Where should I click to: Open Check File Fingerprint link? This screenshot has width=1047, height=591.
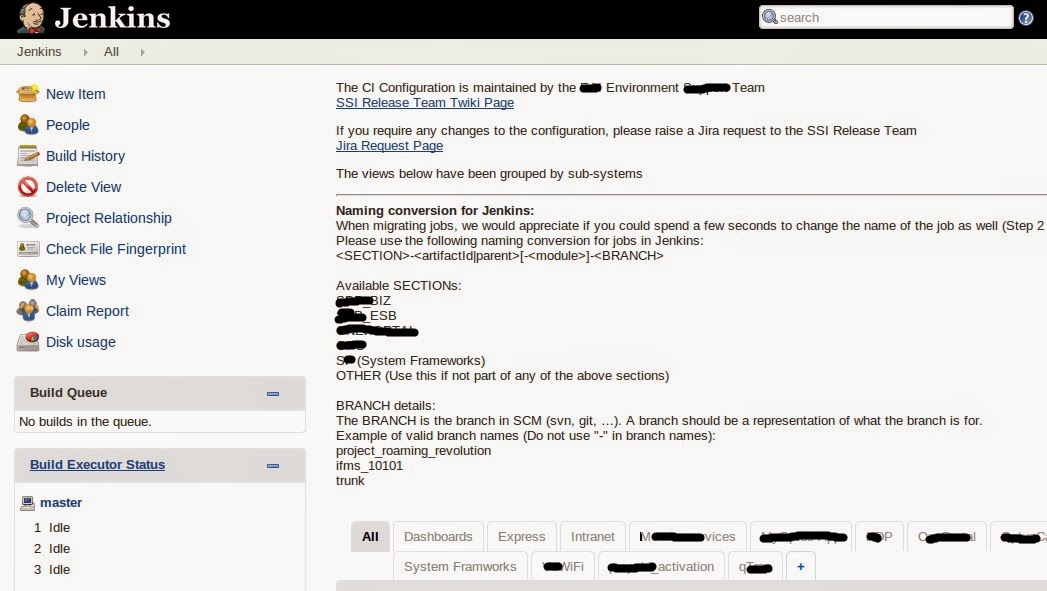[116, 249]
